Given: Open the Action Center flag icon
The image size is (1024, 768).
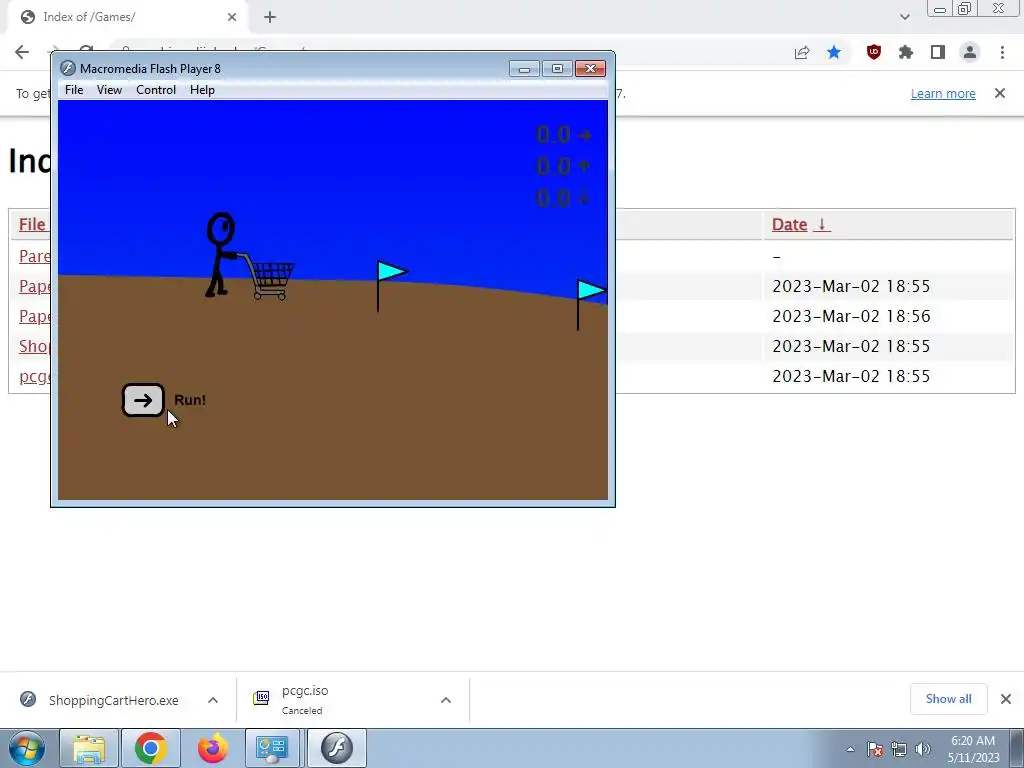Looking at the screenshot, I should coord(875,749).
